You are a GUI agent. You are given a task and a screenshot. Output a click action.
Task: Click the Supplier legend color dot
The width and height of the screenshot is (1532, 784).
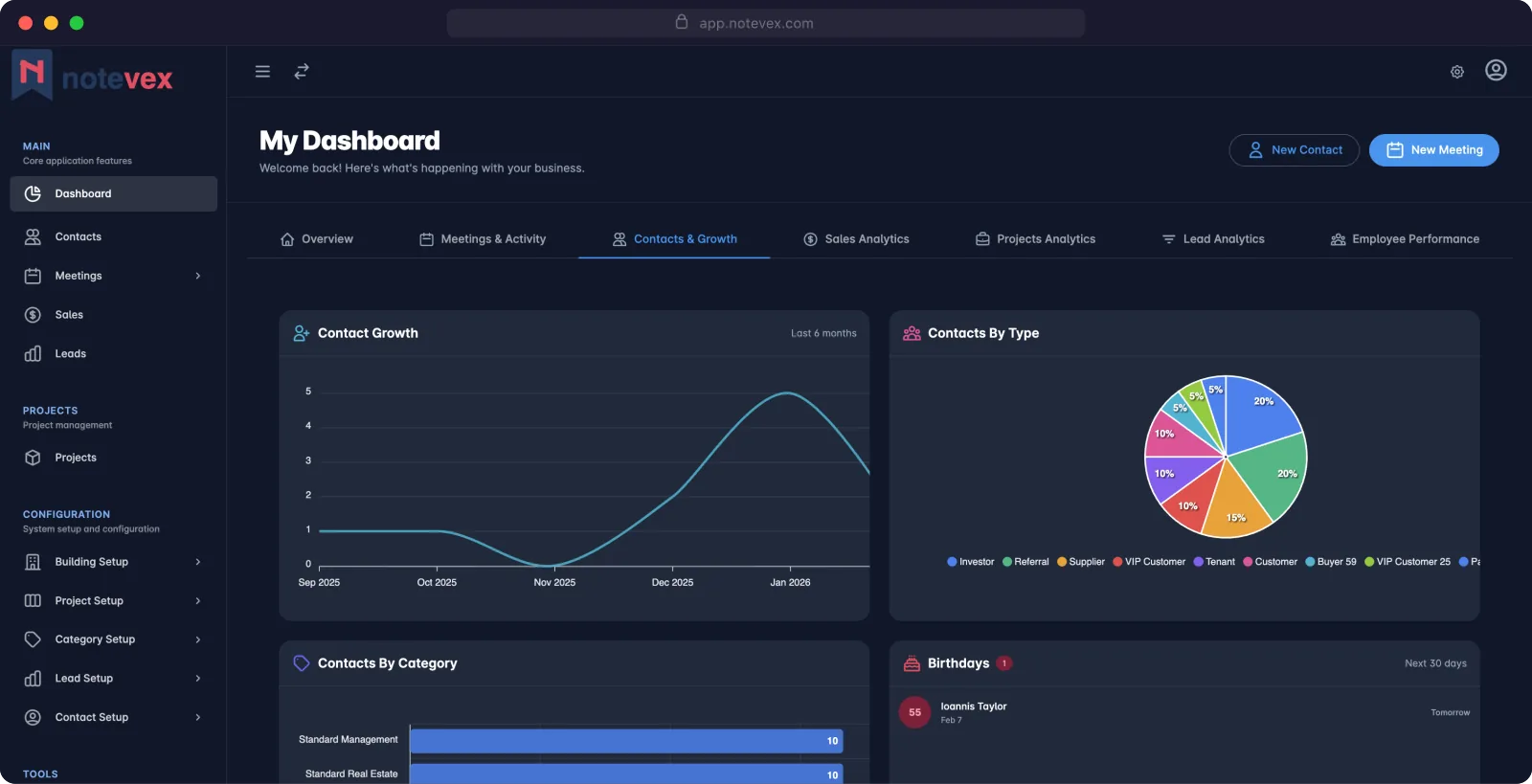tap(1062, 562)
